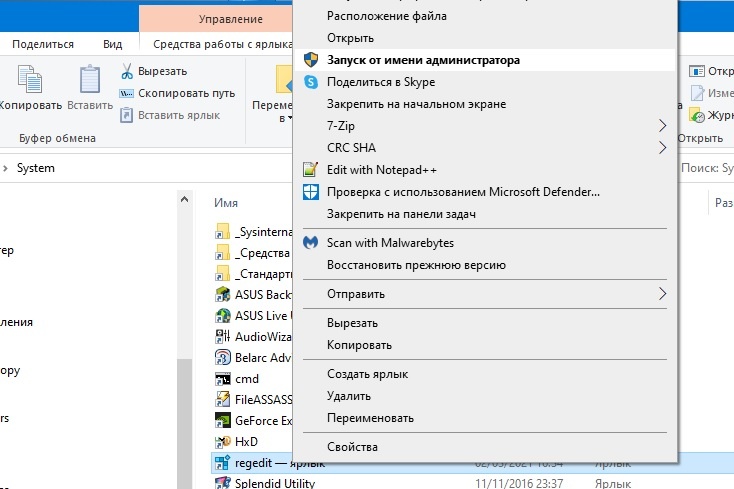The image size is (734, 489).
Task: Click the Paste shortcut (Вставить ярлык) icon
Action: (126, 115)
